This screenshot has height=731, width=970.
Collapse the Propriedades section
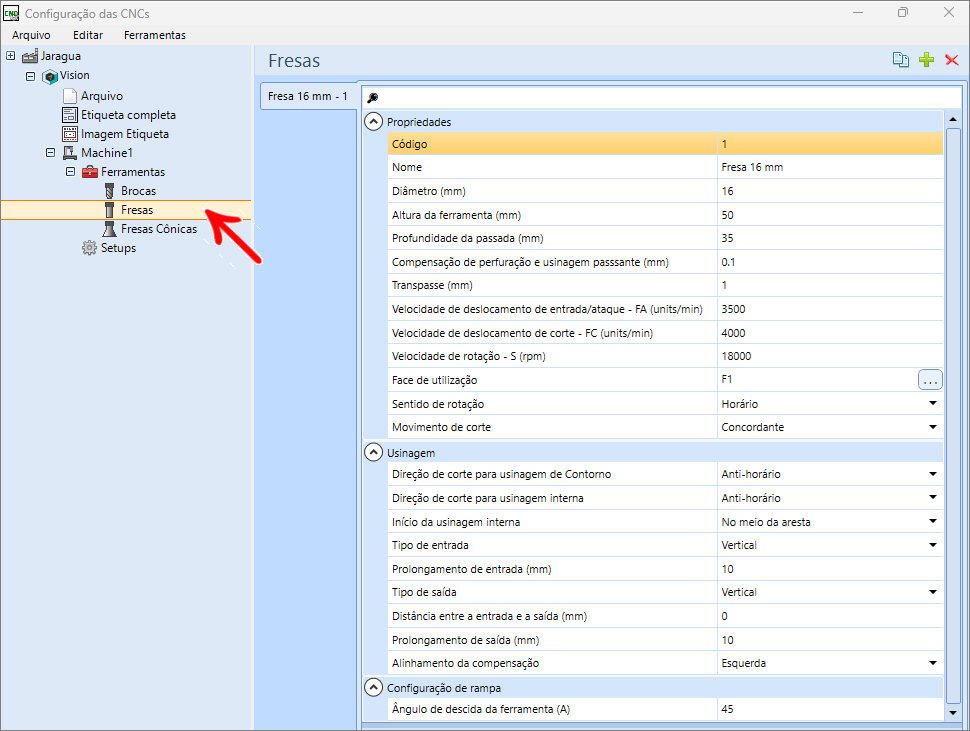[374, 122]
